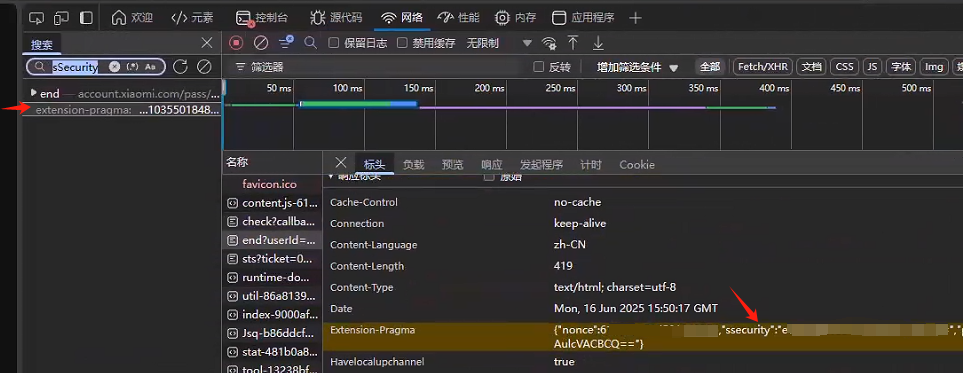The height and width of the screenshot is (373, 963).
Task: Open the 发起程序 initiator tab
Action: pos(541,165)
